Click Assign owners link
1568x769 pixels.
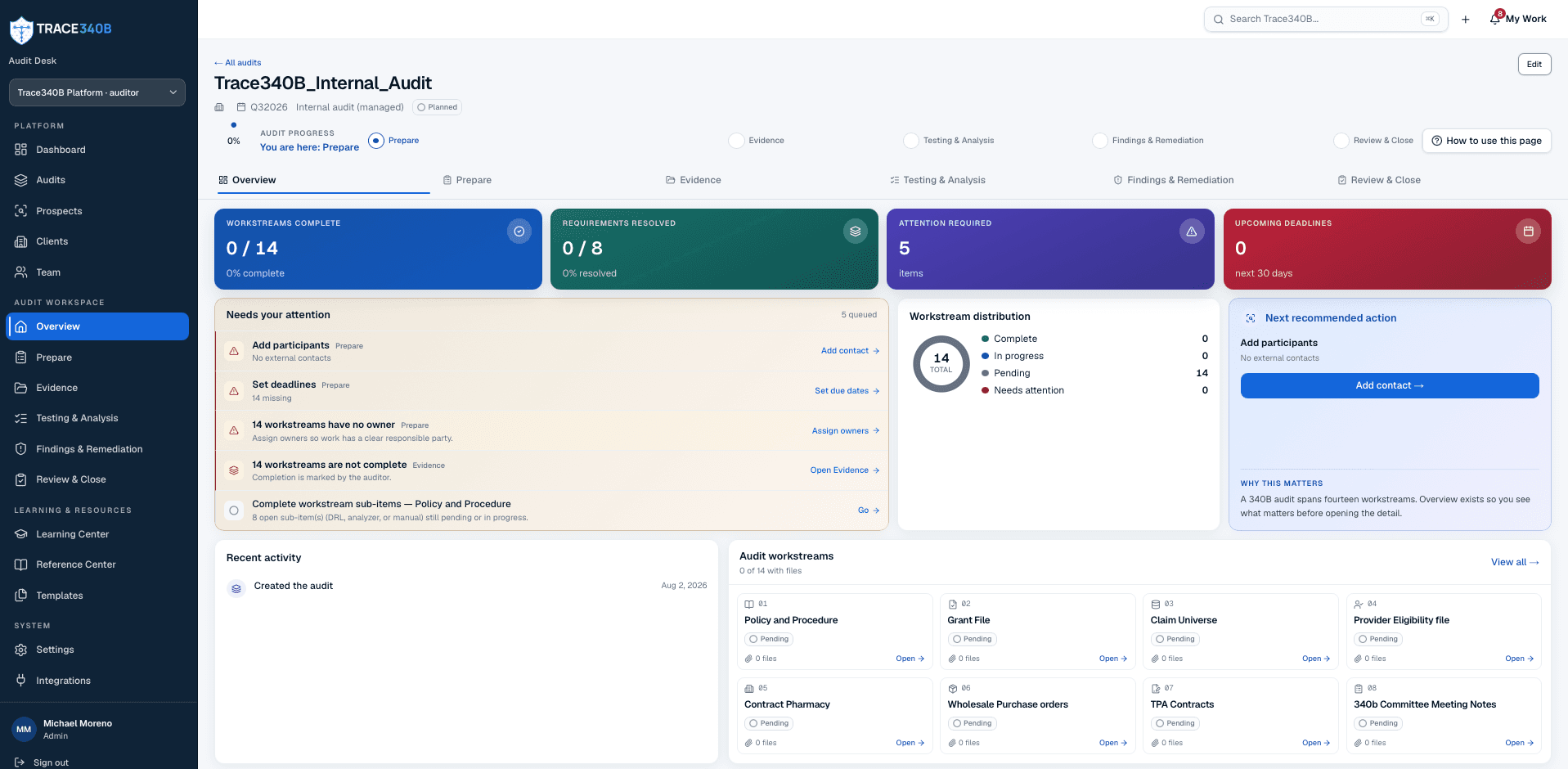coord(846,431)
